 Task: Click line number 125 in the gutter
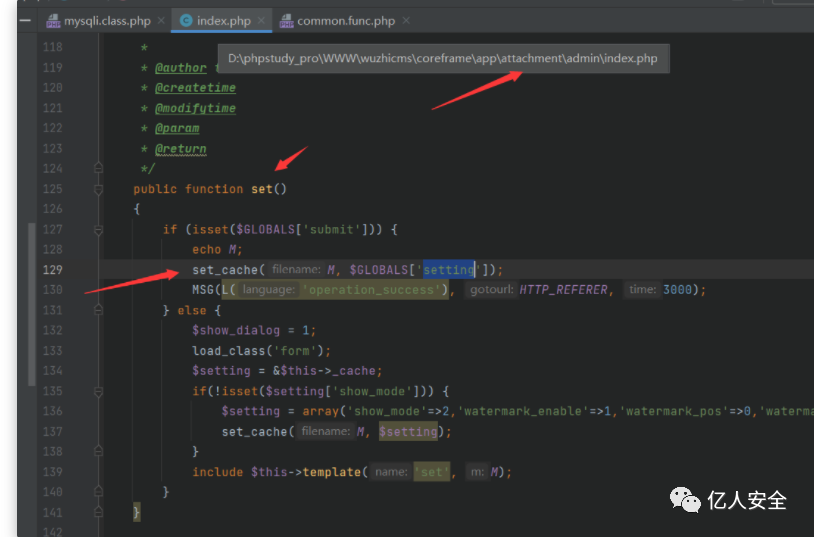pyautogui.click(x=52, y=189)
